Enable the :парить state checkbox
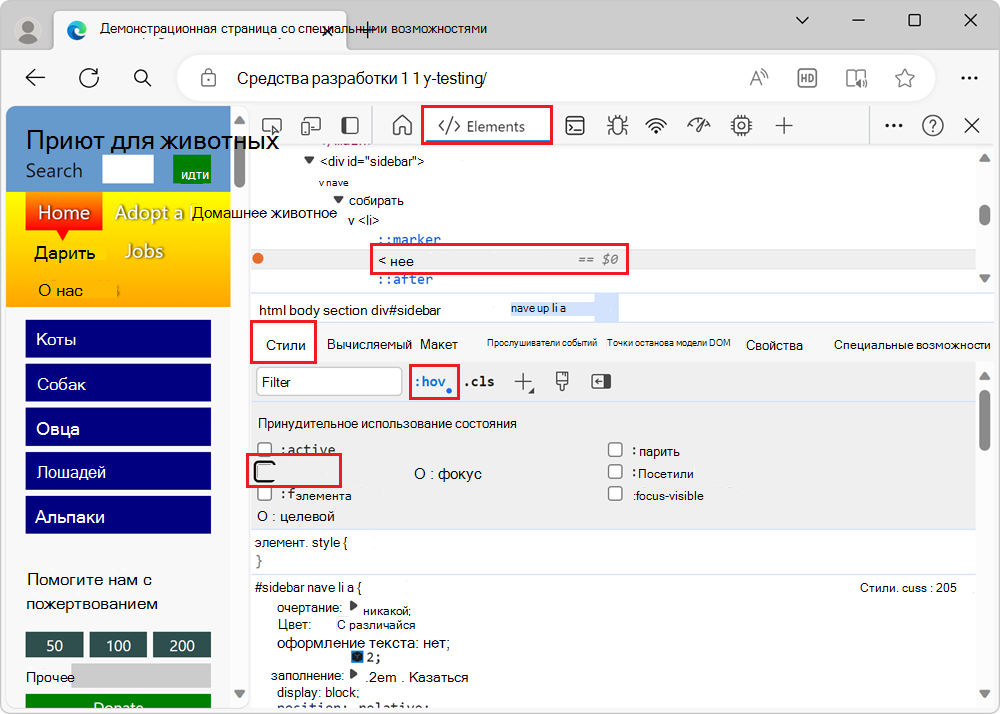1000x714 pixels. click(615, 450)
